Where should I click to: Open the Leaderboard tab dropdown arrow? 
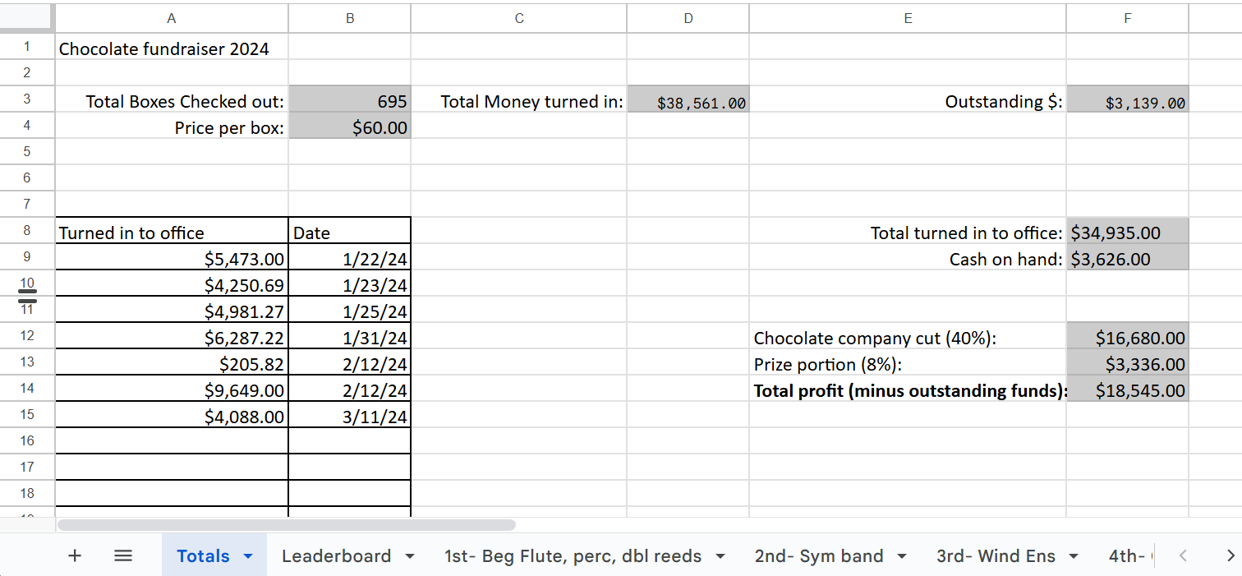pos(409,555)
